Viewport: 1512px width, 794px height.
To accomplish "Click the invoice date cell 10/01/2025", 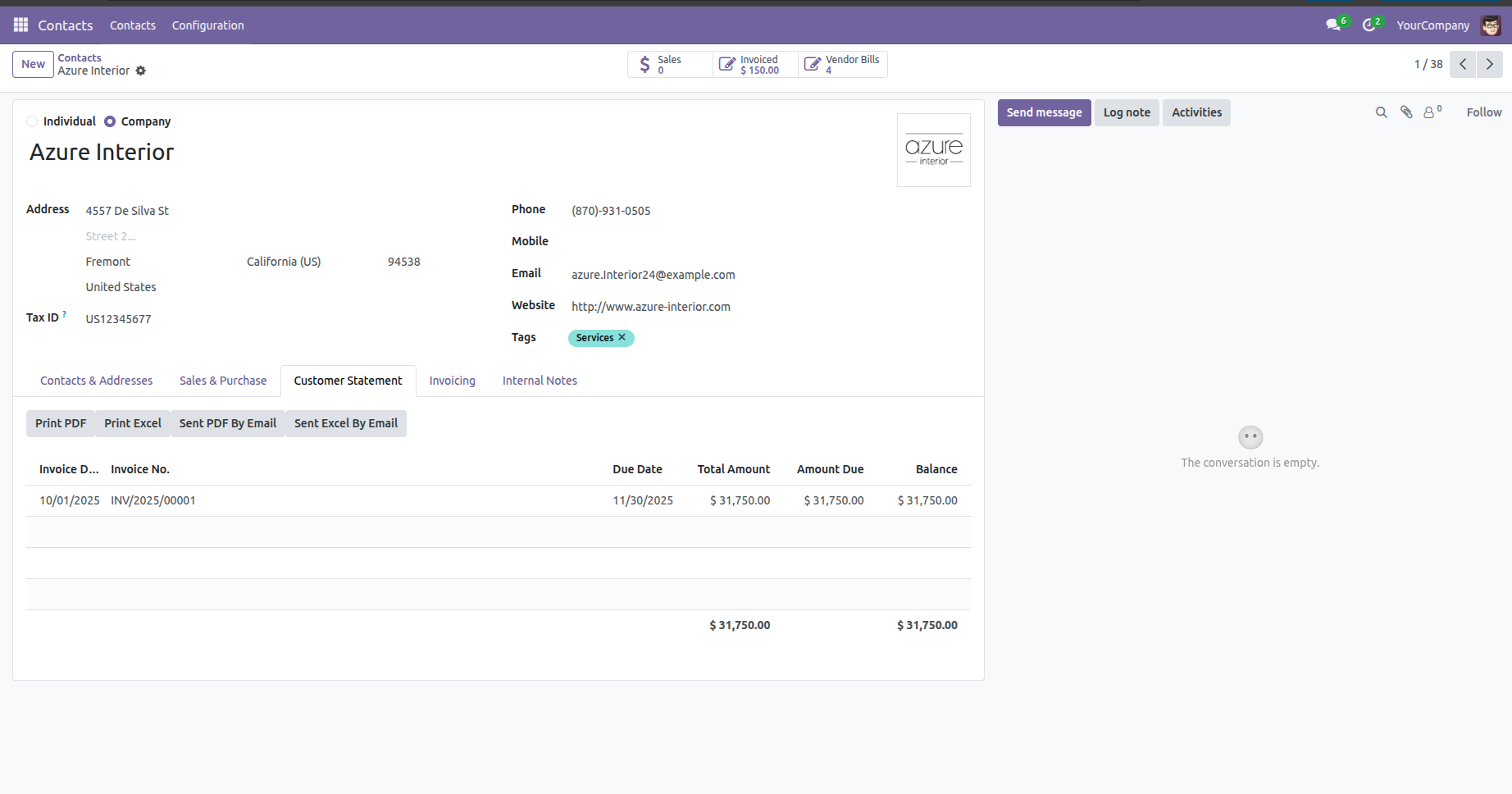I will click(x=70, y=500).
